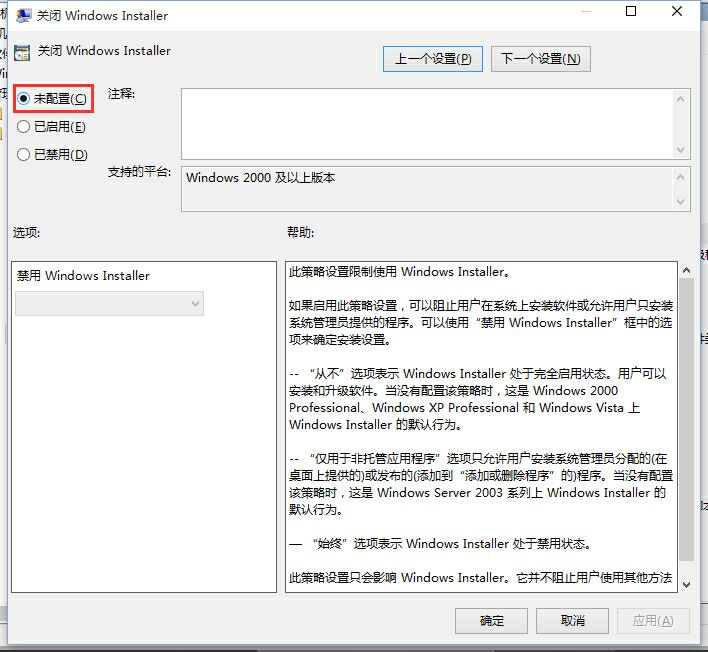Click supported platform box scroll down arrow

click(x=680, y=201)
